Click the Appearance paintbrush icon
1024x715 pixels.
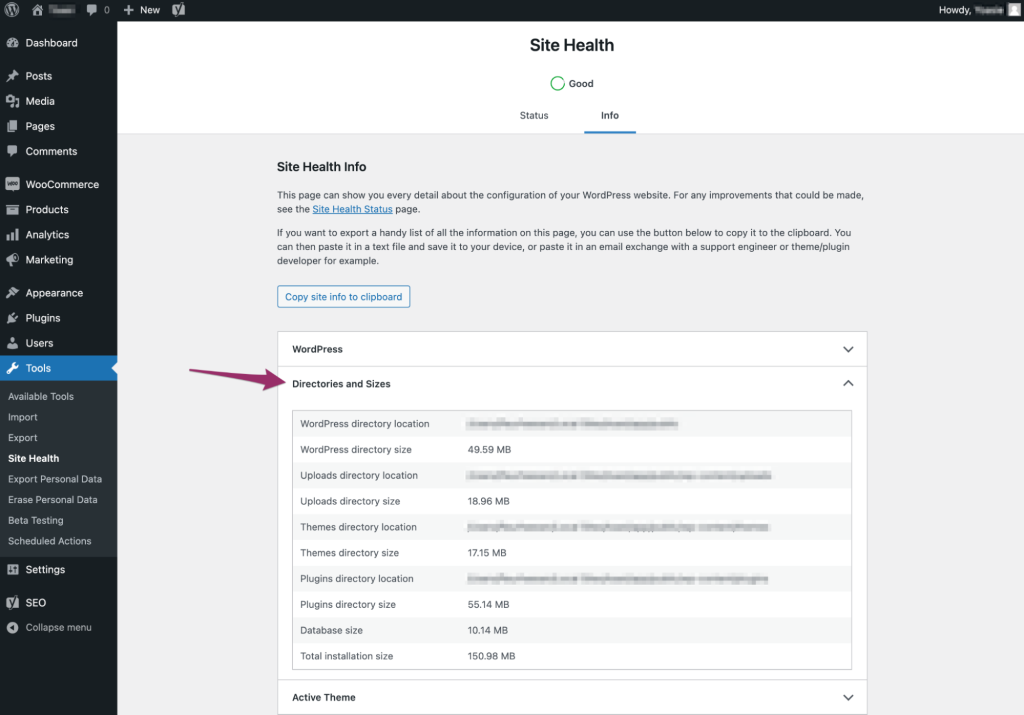[x=12, y=293]
